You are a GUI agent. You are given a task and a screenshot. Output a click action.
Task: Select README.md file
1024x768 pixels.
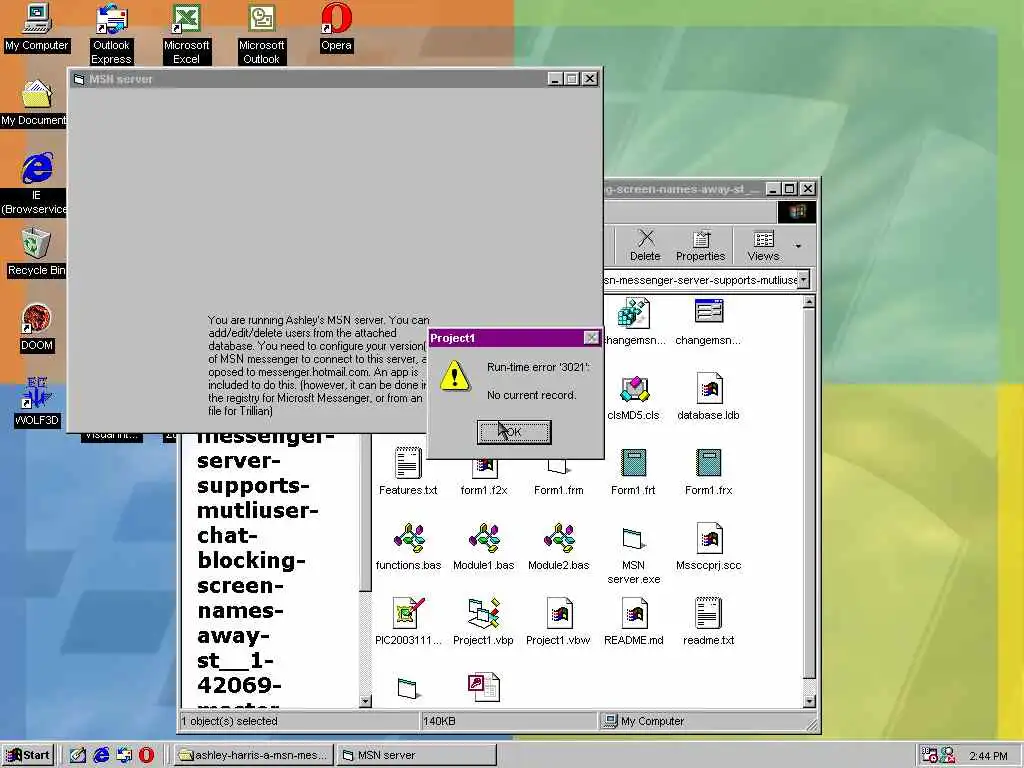point(633,622)
